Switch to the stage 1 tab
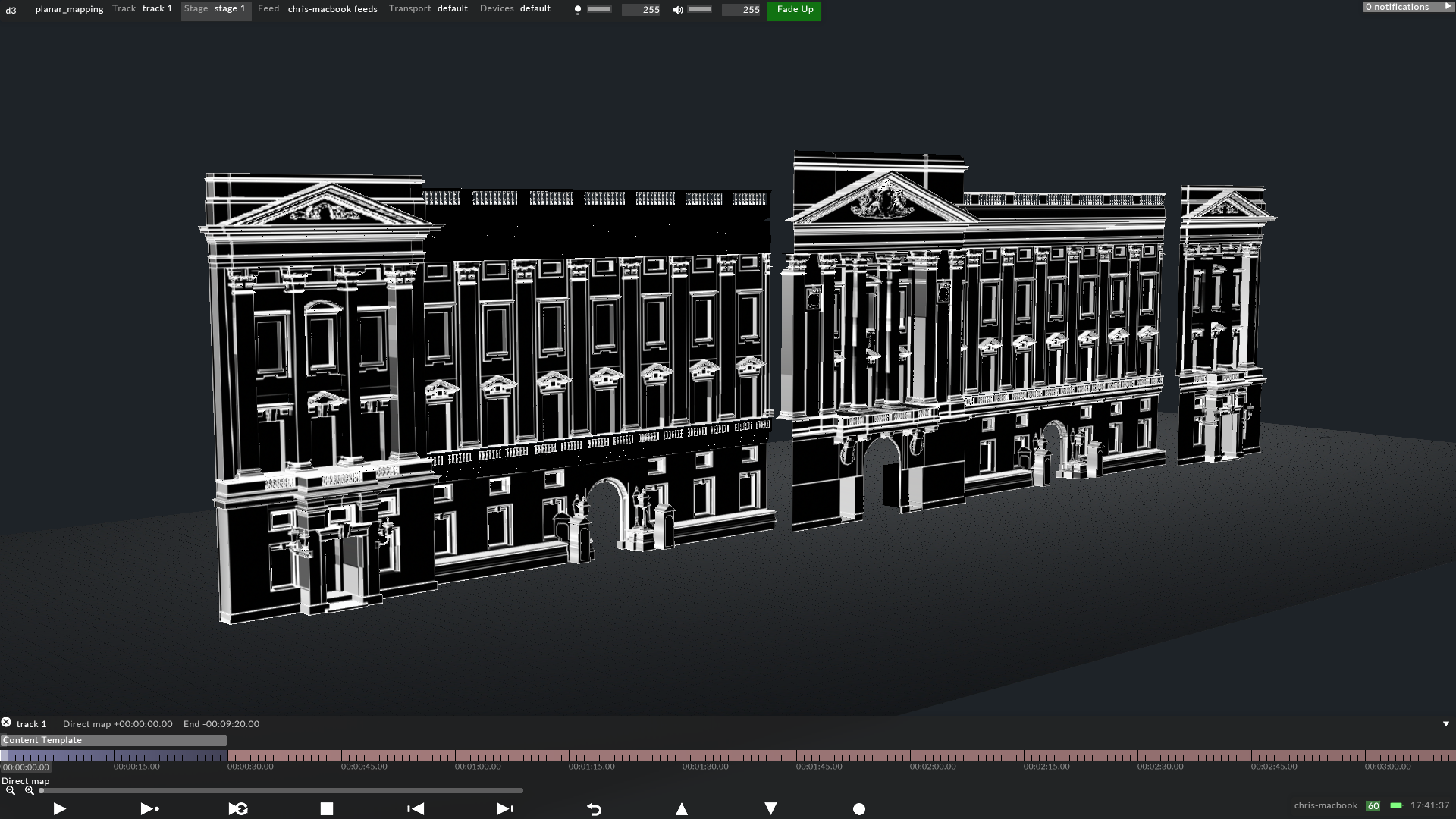 tap(229, 8)
